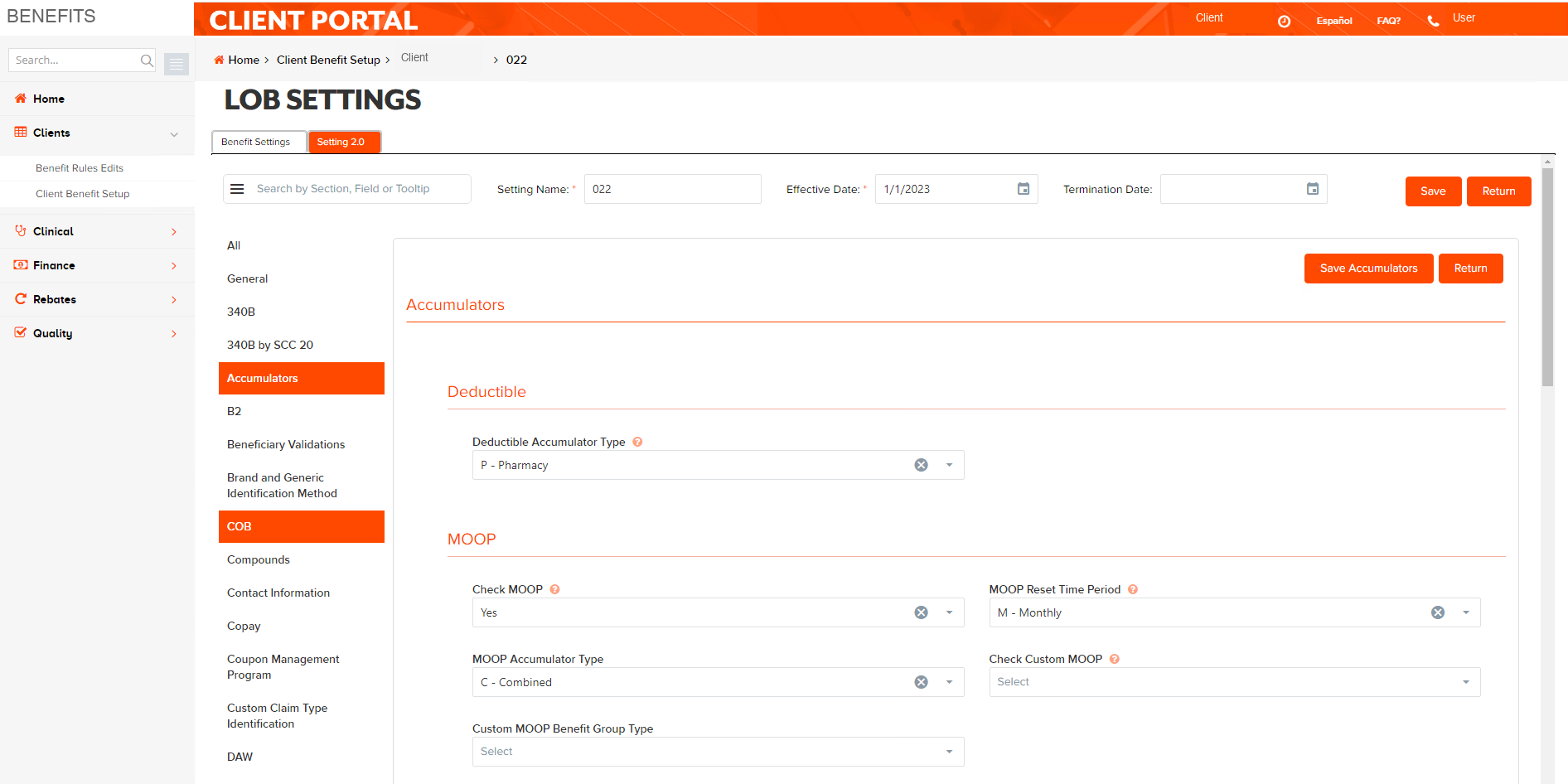The height and width of the screenshot is (784, 1568).
Task: Click the search magnifier icon in sidebar
Action: point(147,60)
